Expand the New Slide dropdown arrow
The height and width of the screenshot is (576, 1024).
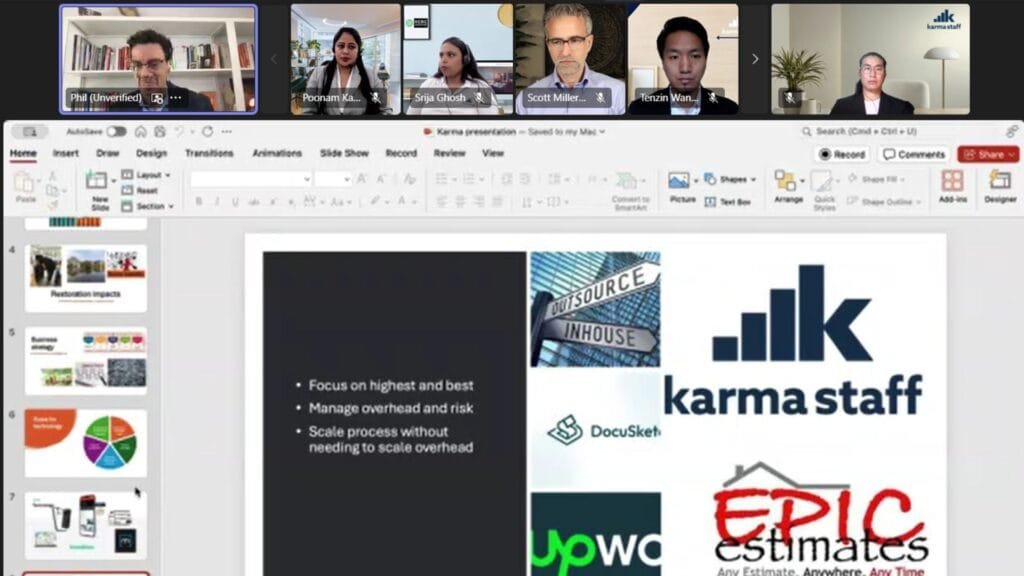(x=114, y=181)
